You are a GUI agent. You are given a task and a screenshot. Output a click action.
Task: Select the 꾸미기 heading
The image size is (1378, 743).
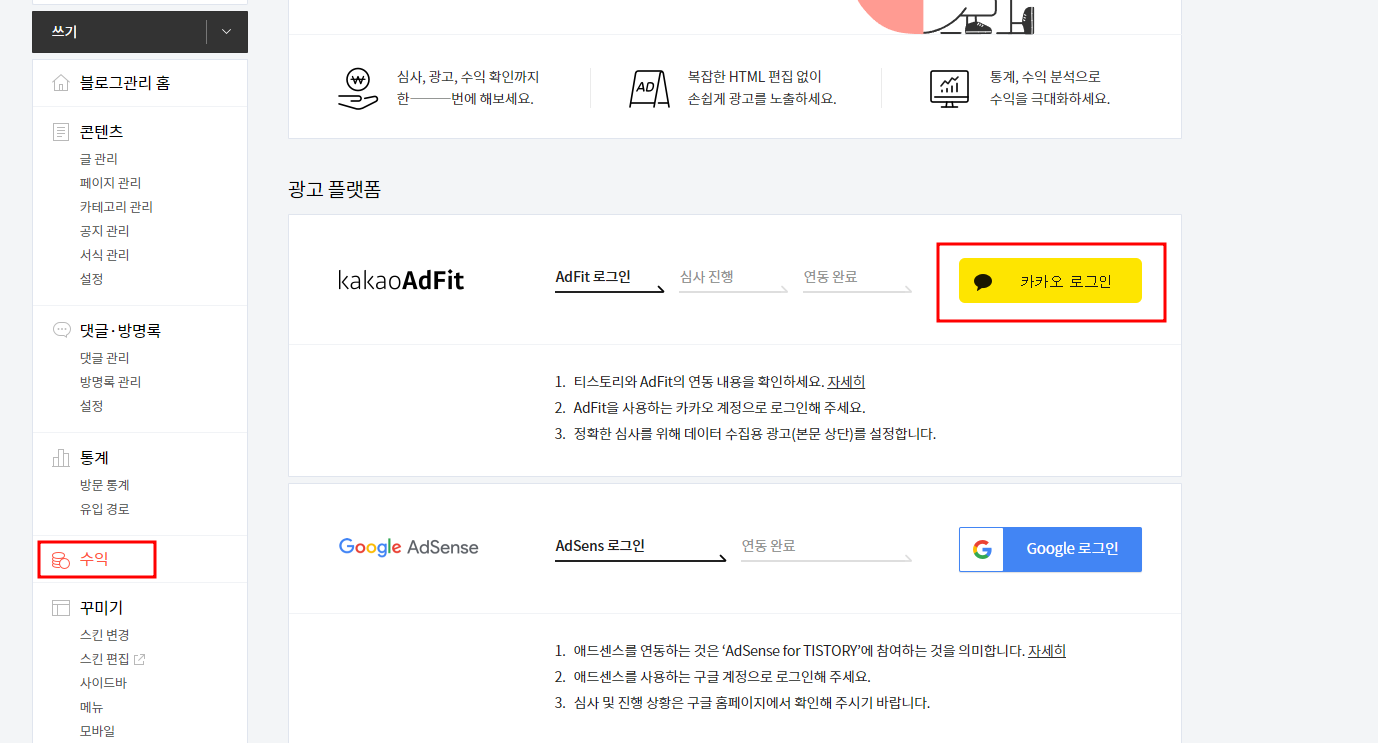coord(102,608)
